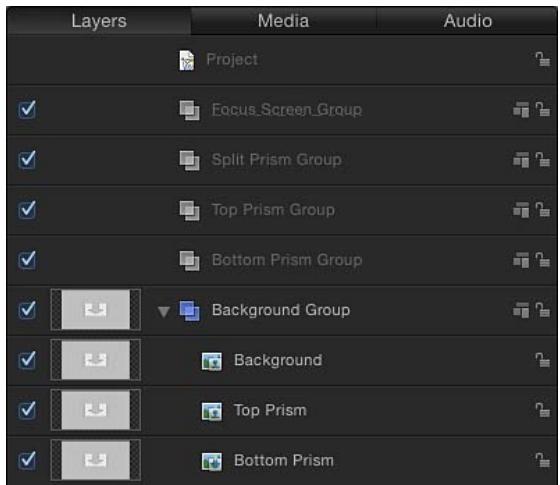Lock the Bottom Prism Group layer
The width and height of the screenshot is (560, 485).
pyautogui.click(x=542, y=260)
